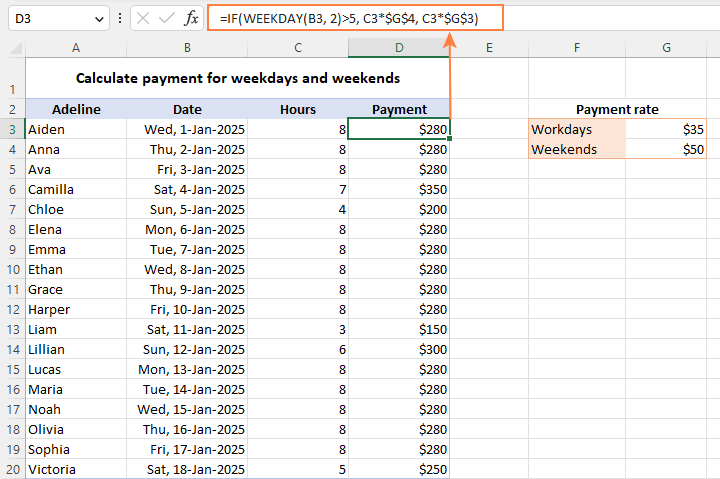Select the cell with name 'Victoria'

[76, 469]
